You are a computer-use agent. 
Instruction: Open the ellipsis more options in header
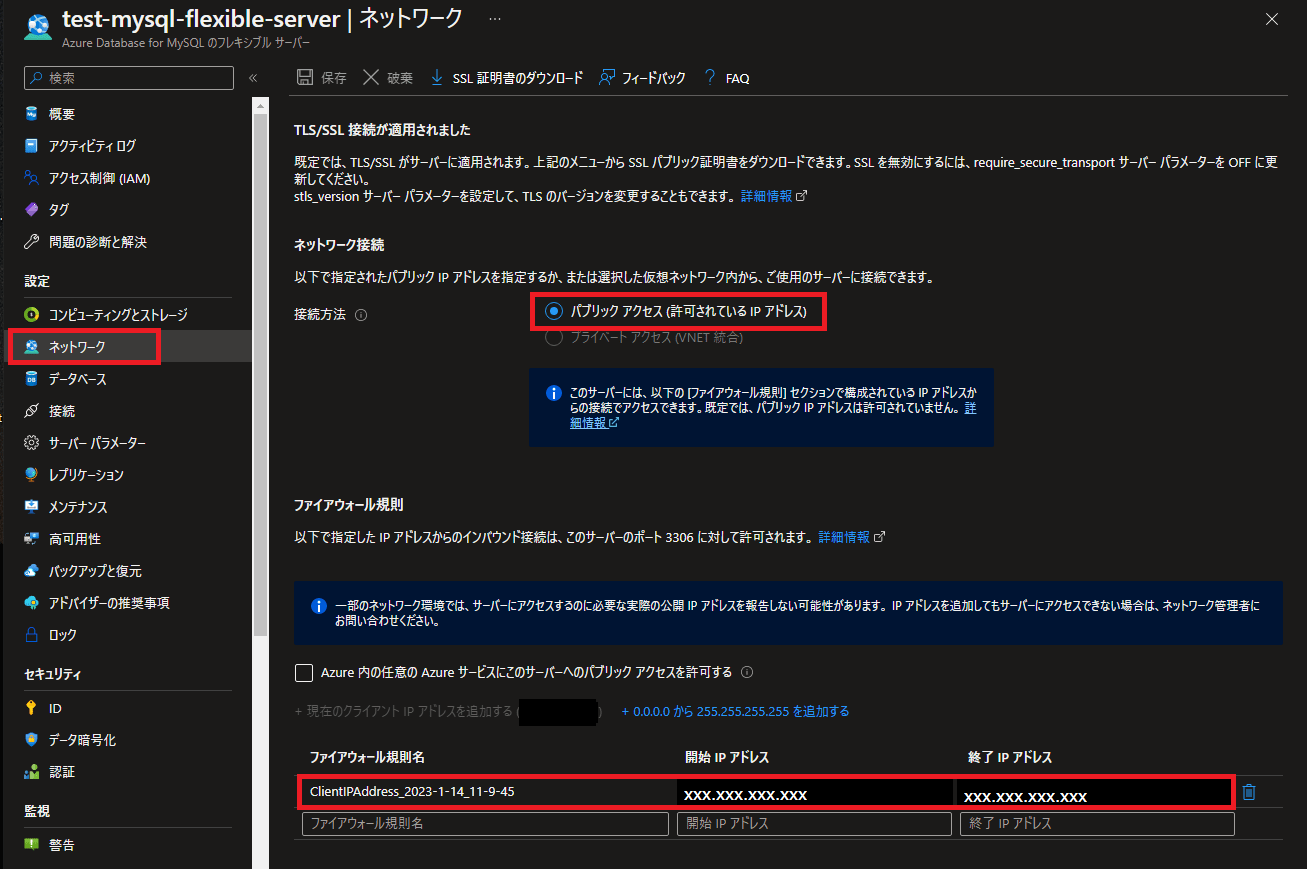pyautogui.click(x=496, y=19)
